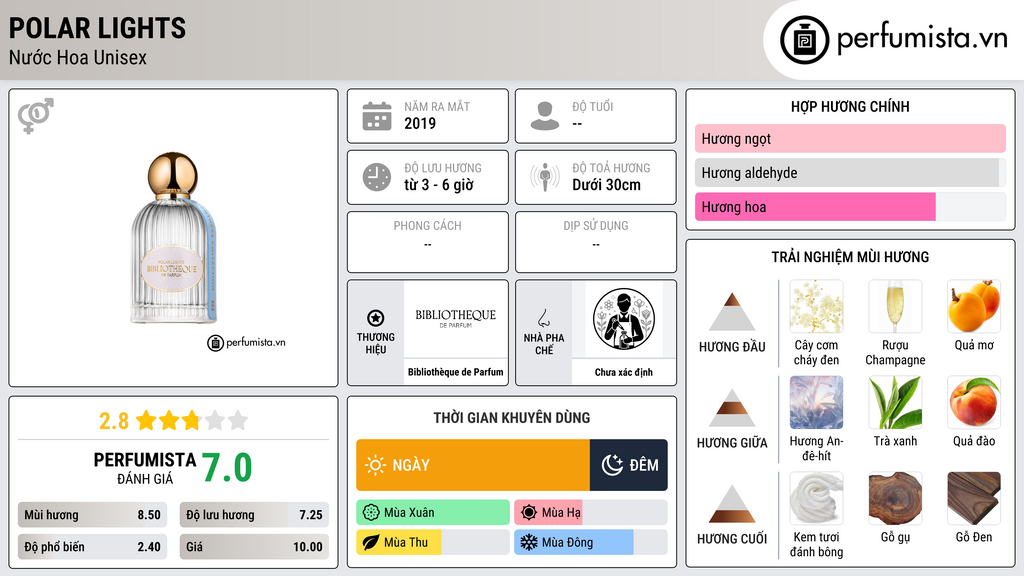This screenshot has height=576, width=1024.
Task: Click the clock icon beside Độ lưu hương
Action: pyautogui.click(x=377, y=177)
